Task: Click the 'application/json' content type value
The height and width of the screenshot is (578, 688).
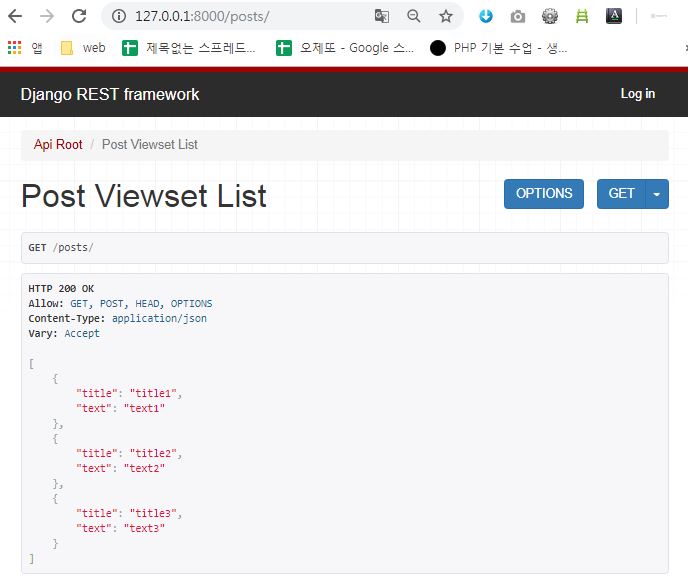Action: (x=159, y=318)
